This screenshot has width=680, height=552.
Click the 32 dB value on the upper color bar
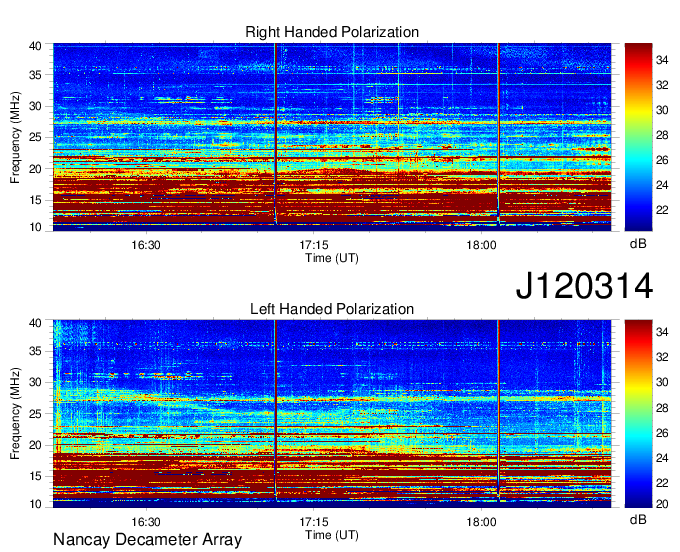tap(662, 85)
